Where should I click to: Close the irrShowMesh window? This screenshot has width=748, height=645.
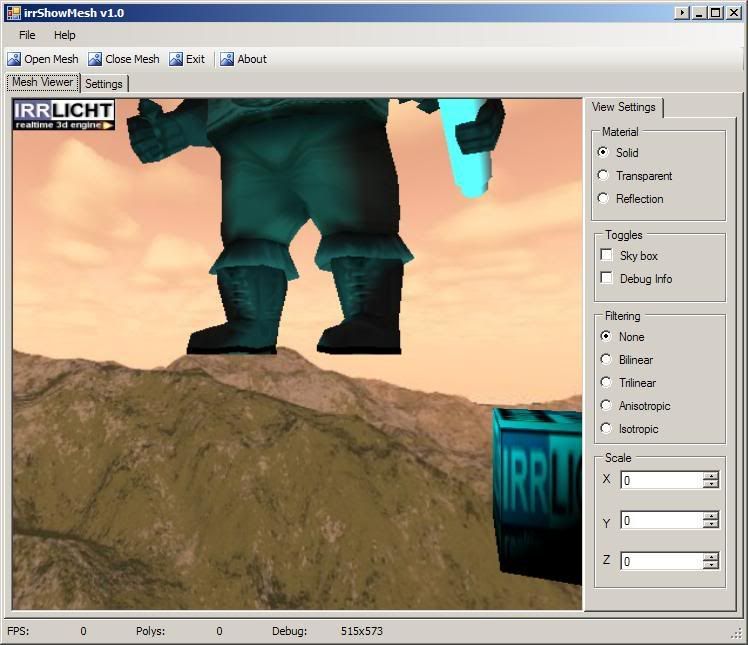733,13
